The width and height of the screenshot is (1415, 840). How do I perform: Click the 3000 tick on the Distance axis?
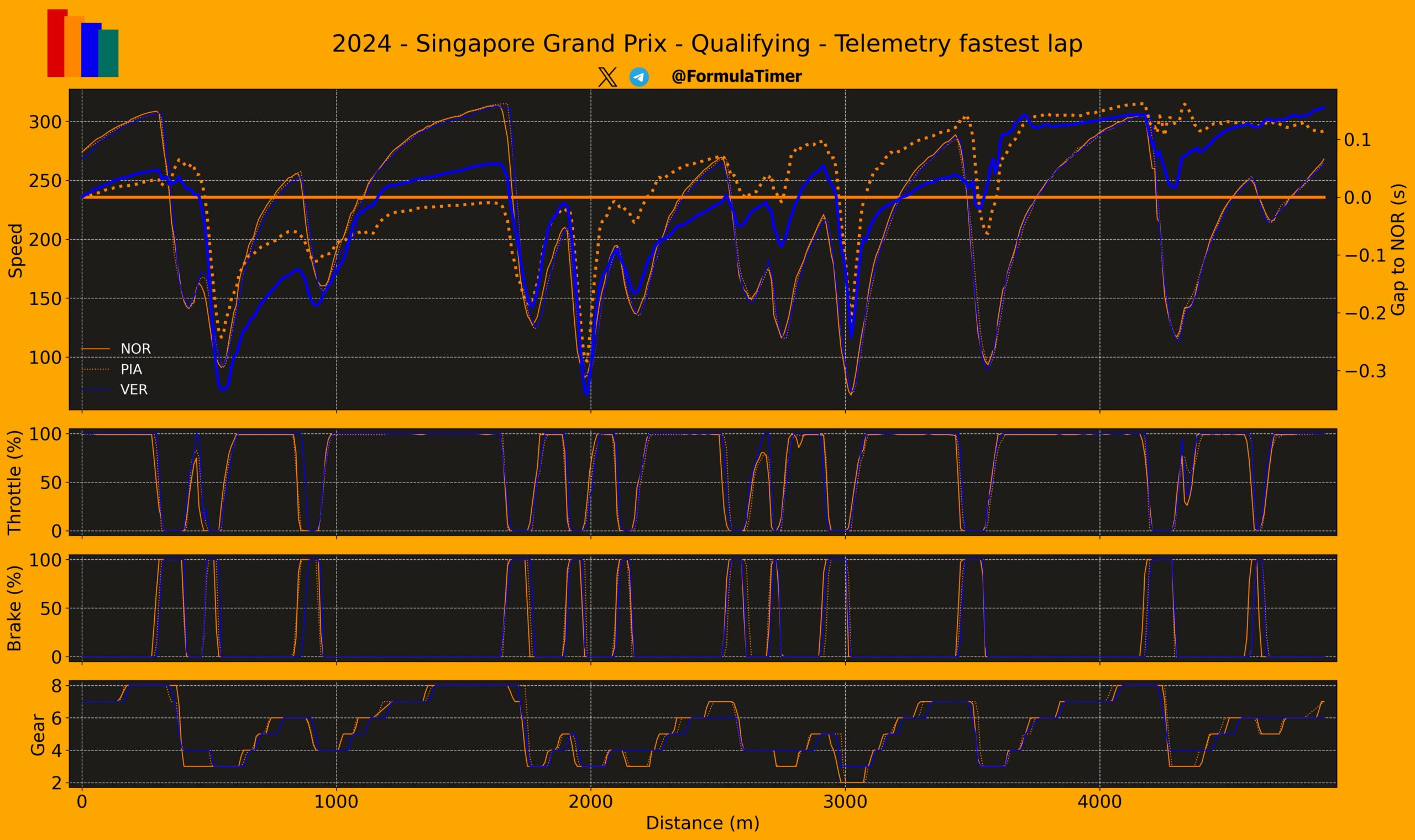click(x=845, y=802)
